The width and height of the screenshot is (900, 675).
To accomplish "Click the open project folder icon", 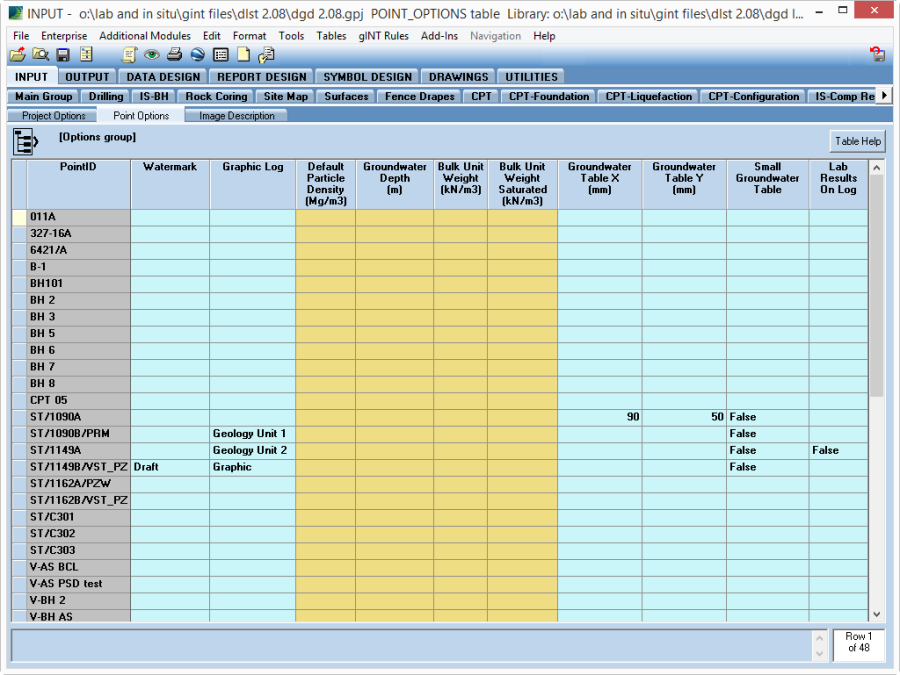I will [x=18, y=55].
